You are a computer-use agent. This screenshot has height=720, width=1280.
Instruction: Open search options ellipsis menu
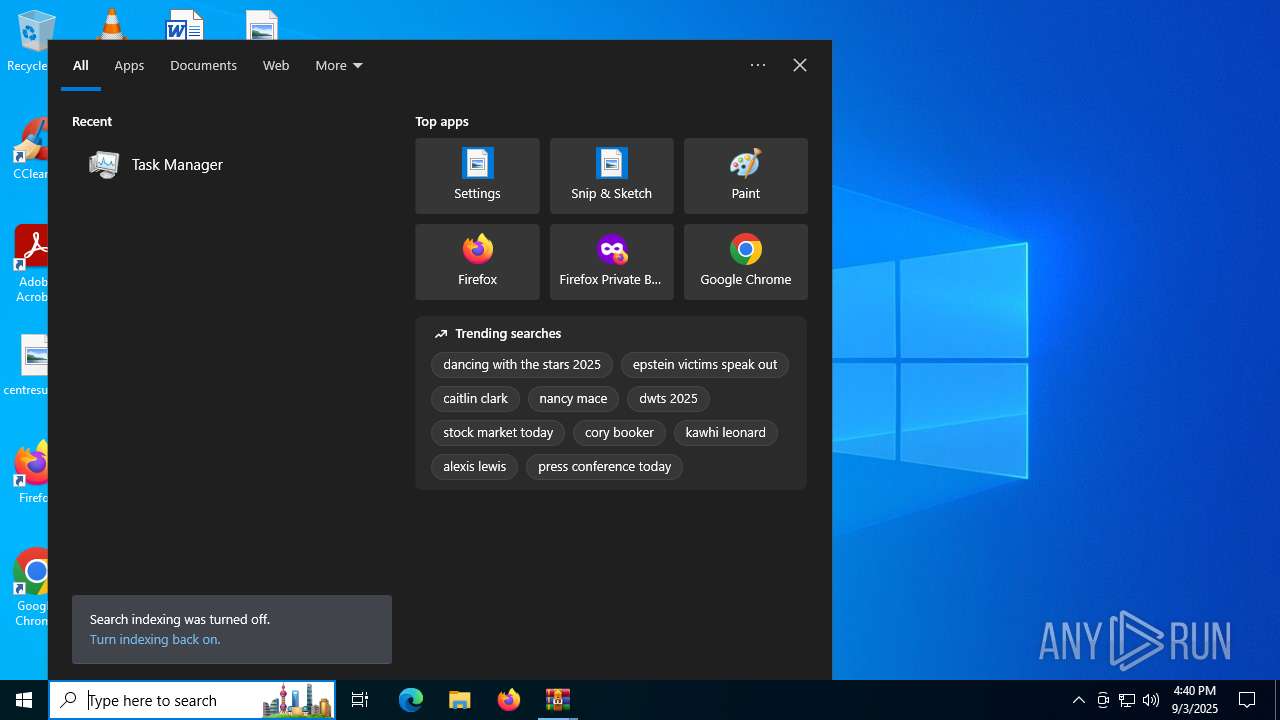pyautogui.click(x=758, y=65)
